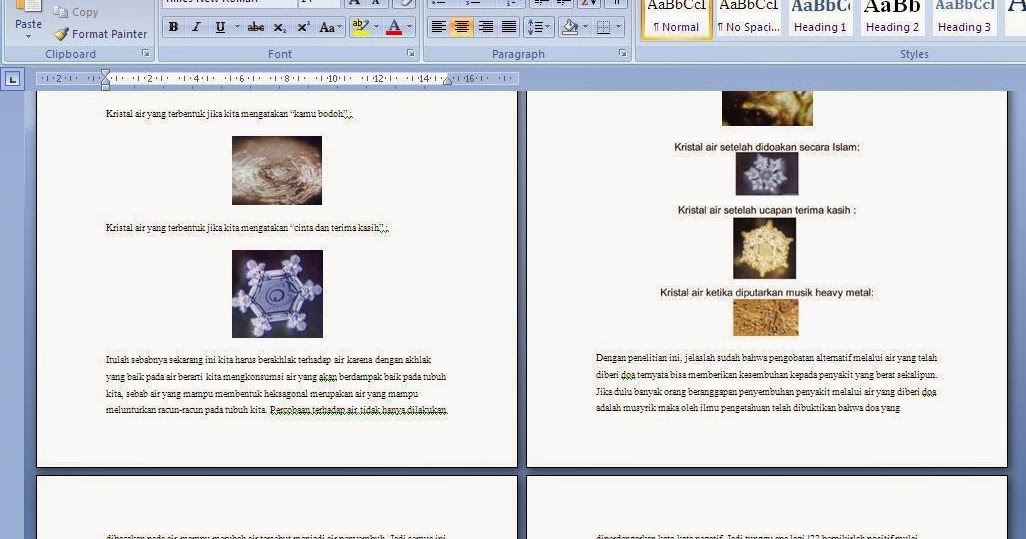Justify the paragraph text

pos(509,27)
